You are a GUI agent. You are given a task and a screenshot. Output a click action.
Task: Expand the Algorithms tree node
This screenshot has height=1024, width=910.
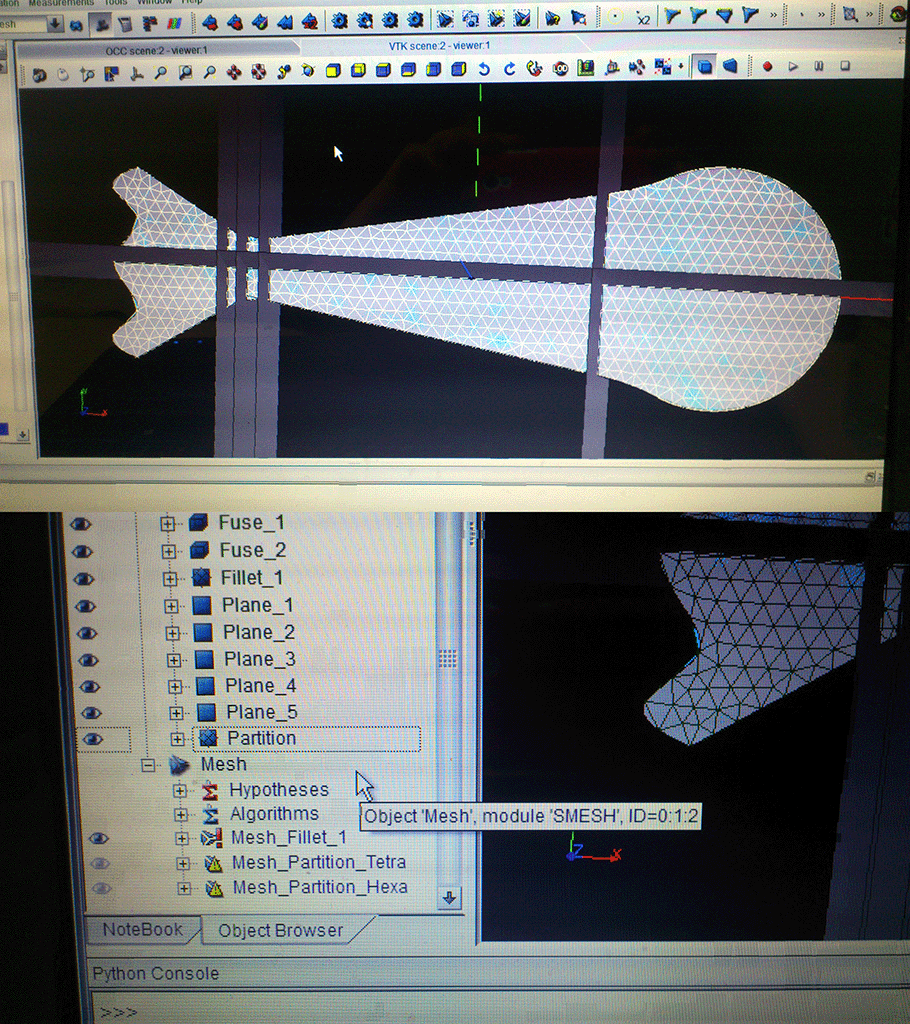181,815
